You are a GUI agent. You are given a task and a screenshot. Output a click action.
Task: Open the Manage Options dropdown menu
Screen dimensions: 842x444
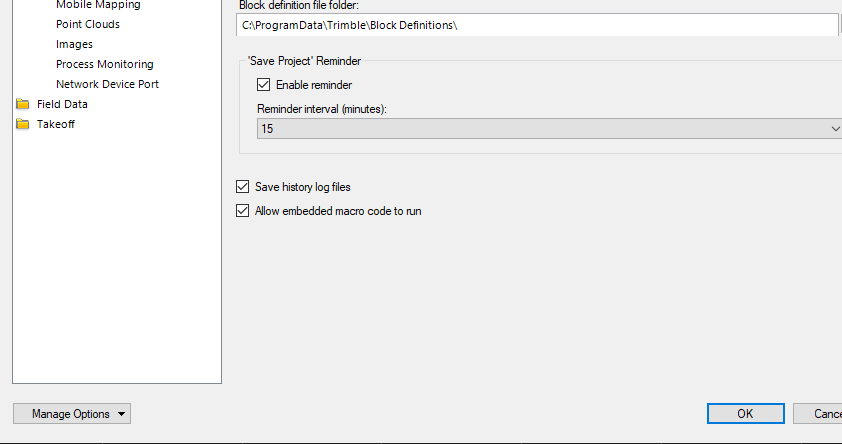point(71,414)
